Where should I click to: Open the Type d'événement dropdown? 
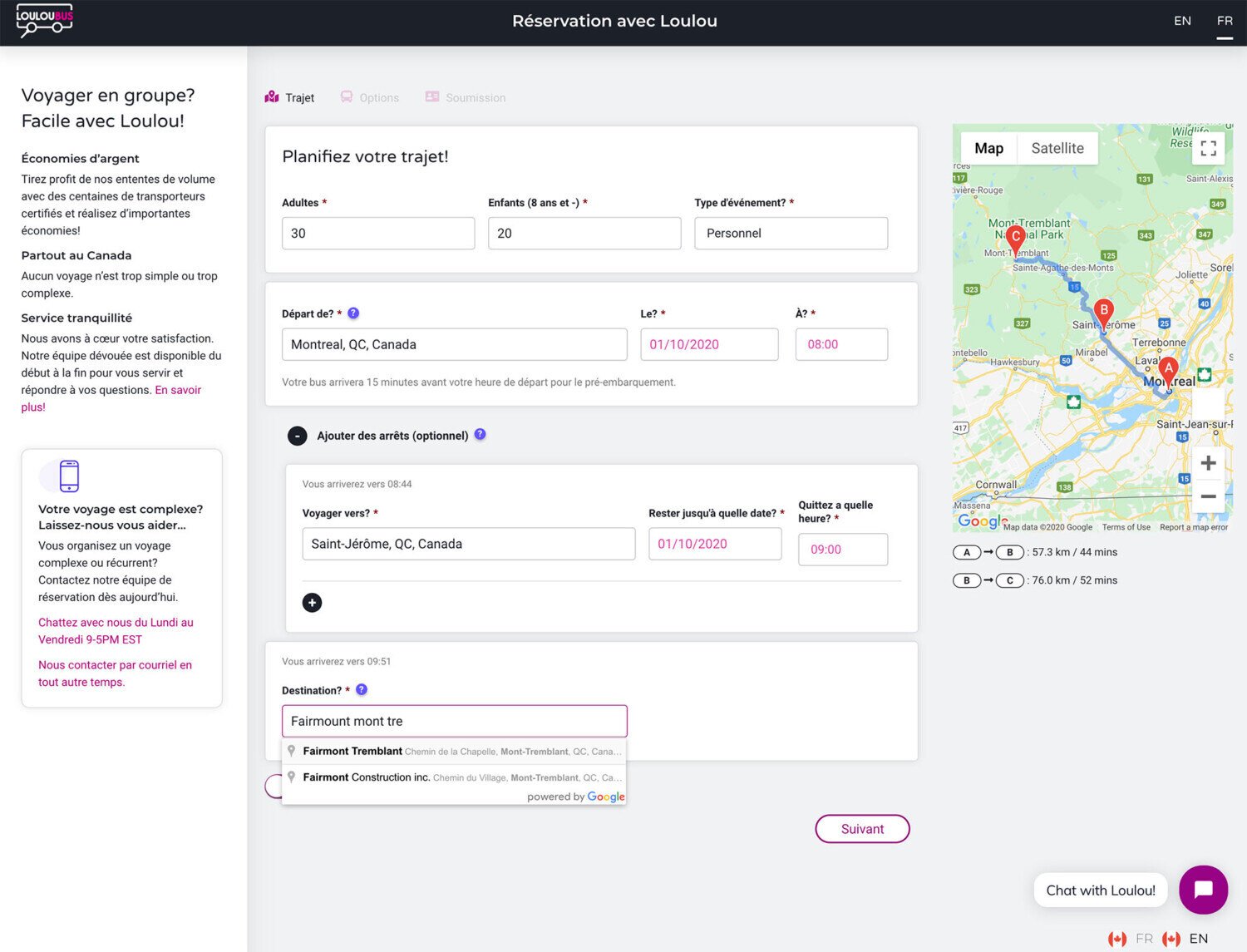[x=791, y=234]
